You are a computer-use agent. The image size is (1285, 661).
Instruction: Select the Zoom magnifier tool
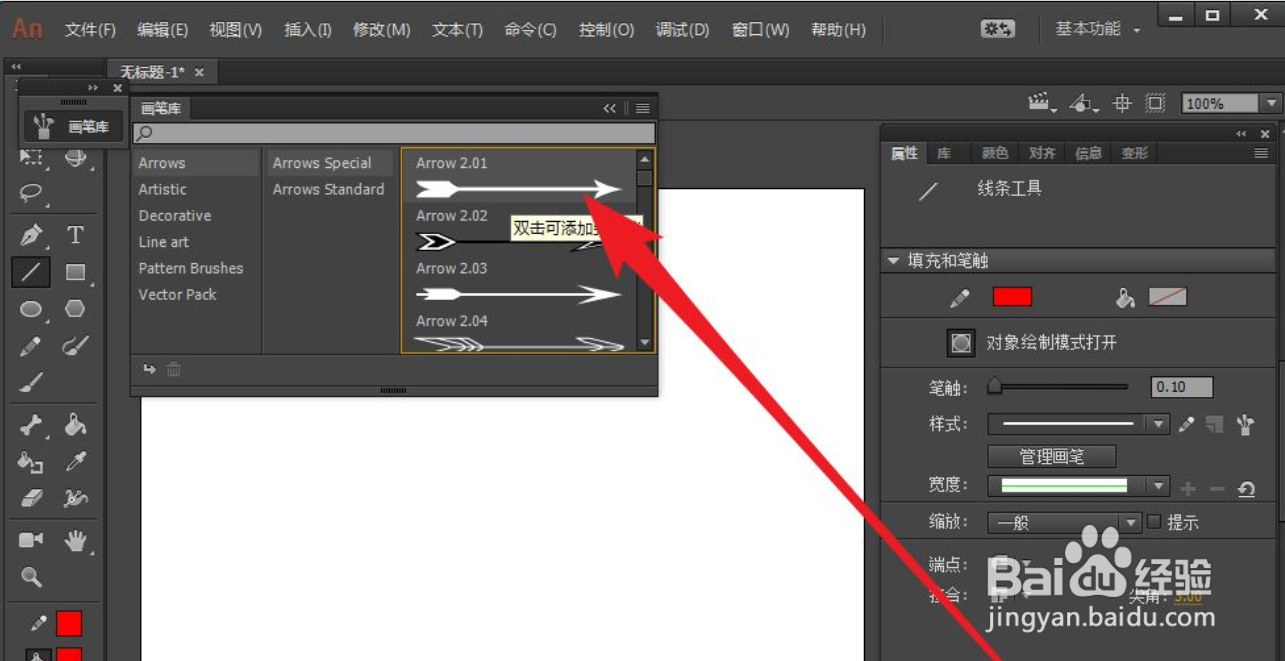click(31, 577)
